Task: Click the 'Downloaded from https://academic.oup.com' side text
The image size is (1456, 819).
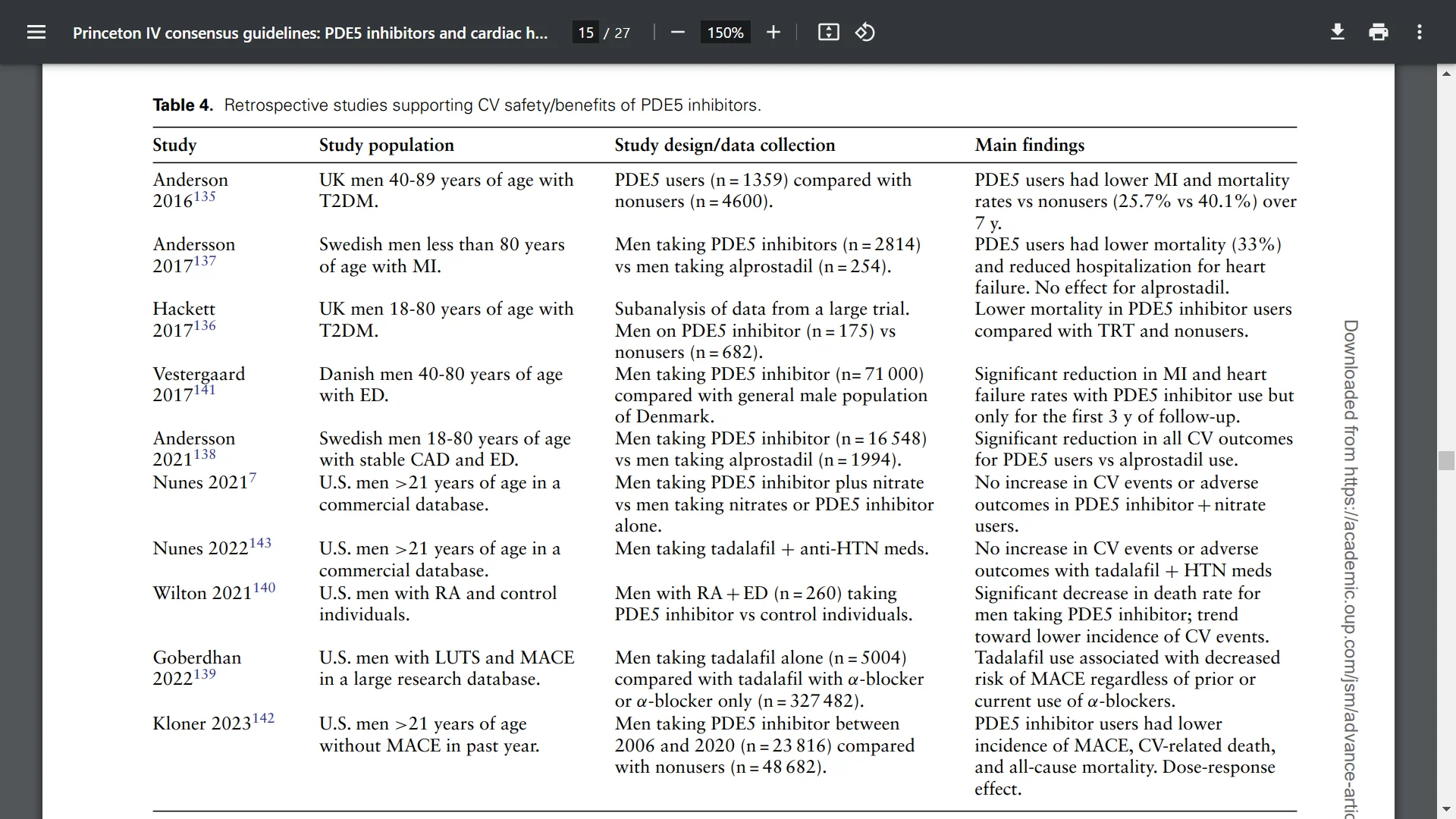Action: coord(1351,569)
